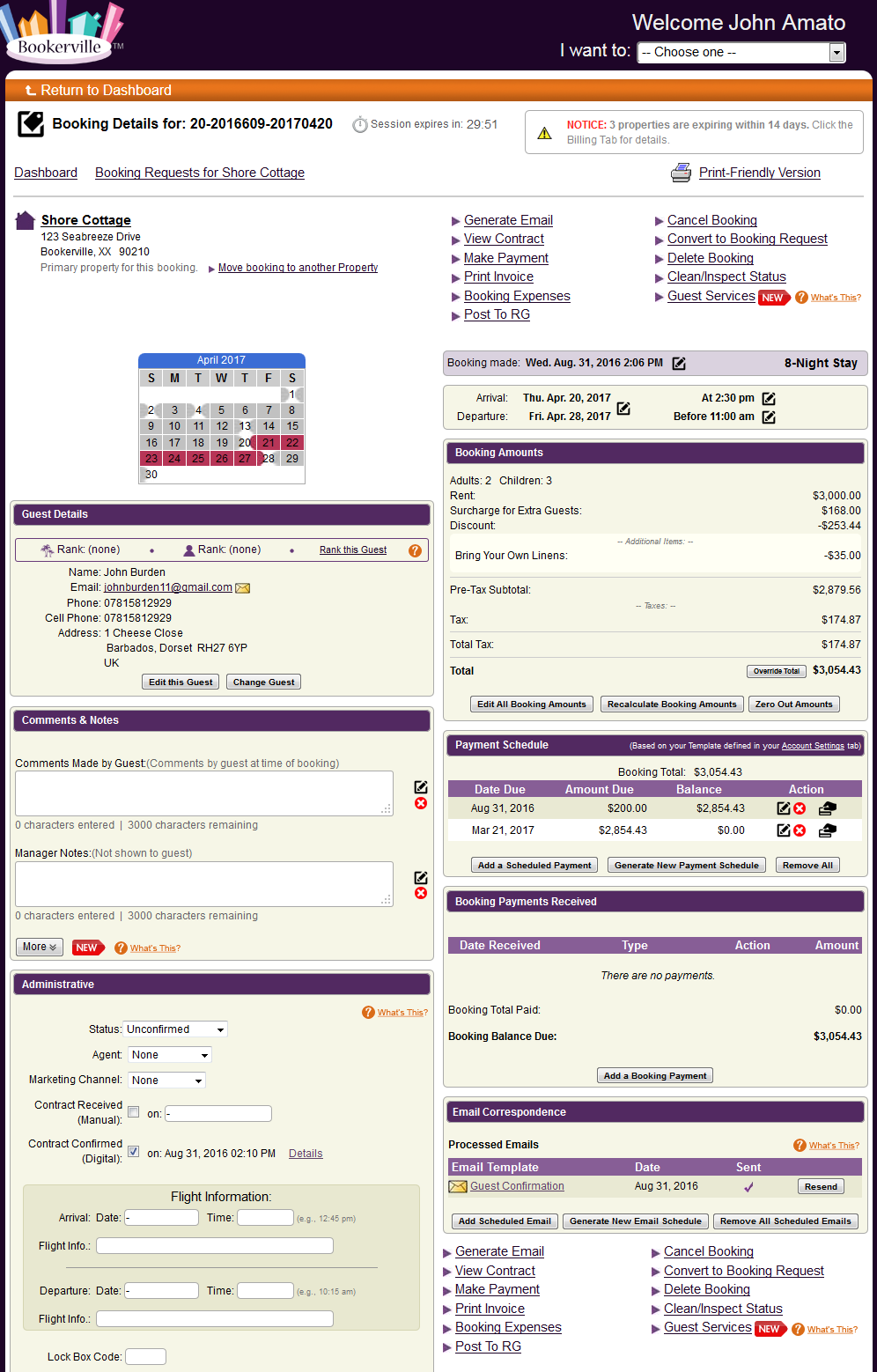Delete the Aug 31, 2016 scheduled payment
Screen dimensions: 877x1372
click(800, 808)
